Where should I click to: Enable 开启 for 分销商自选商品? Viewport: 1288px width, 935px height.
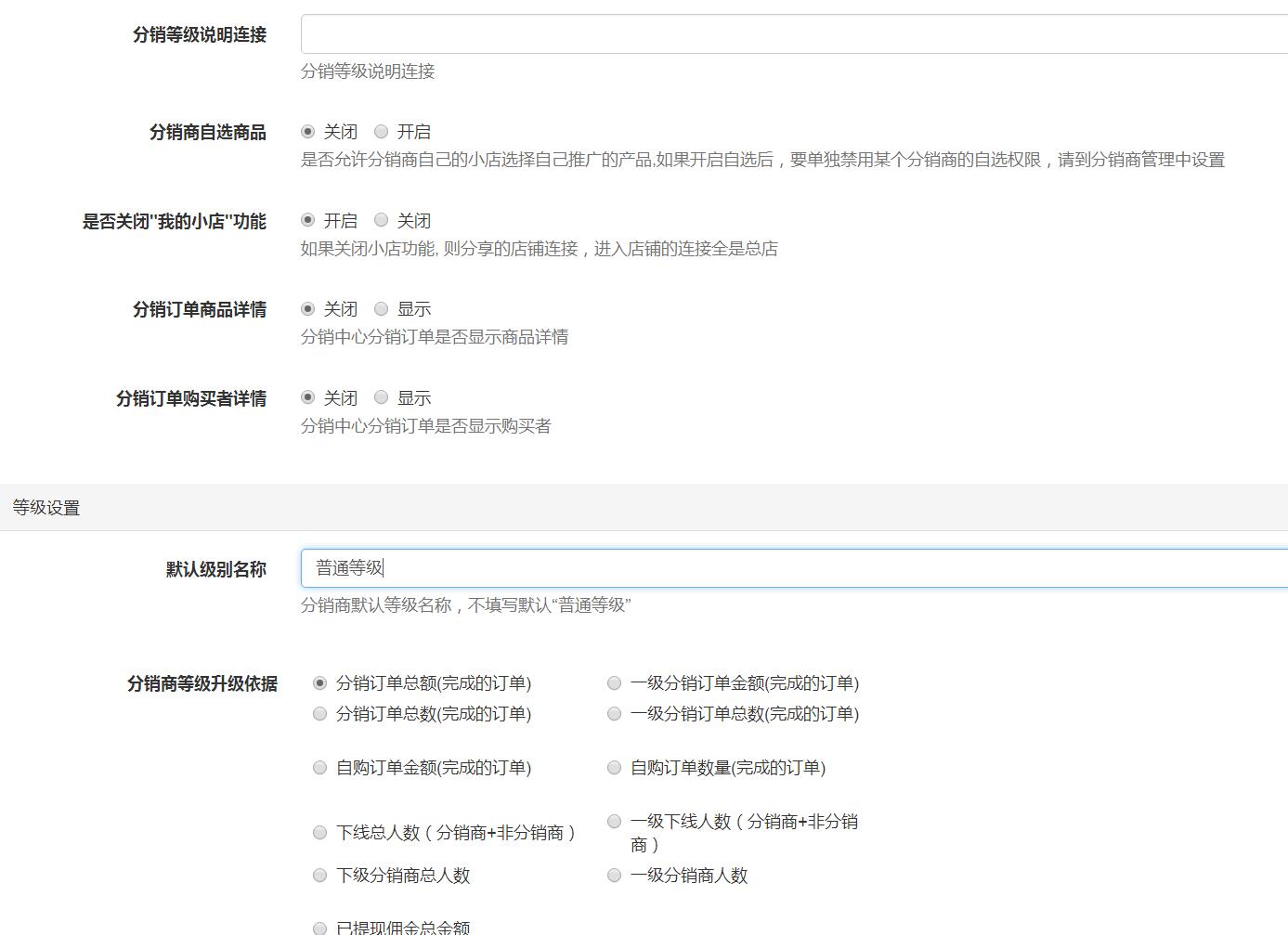381,131
